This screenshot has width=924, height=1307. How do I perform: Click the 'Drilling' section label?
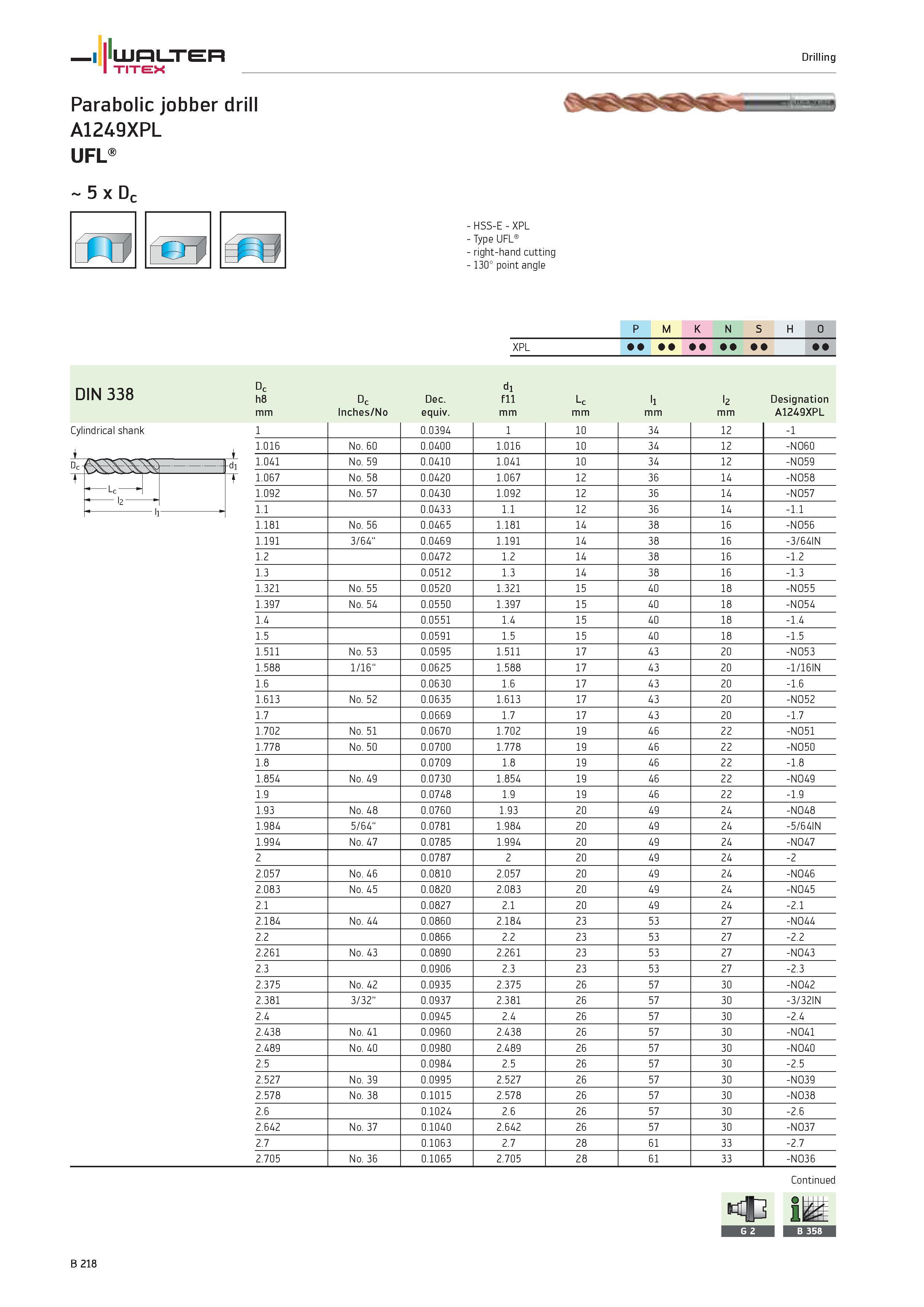coord(819,57)
